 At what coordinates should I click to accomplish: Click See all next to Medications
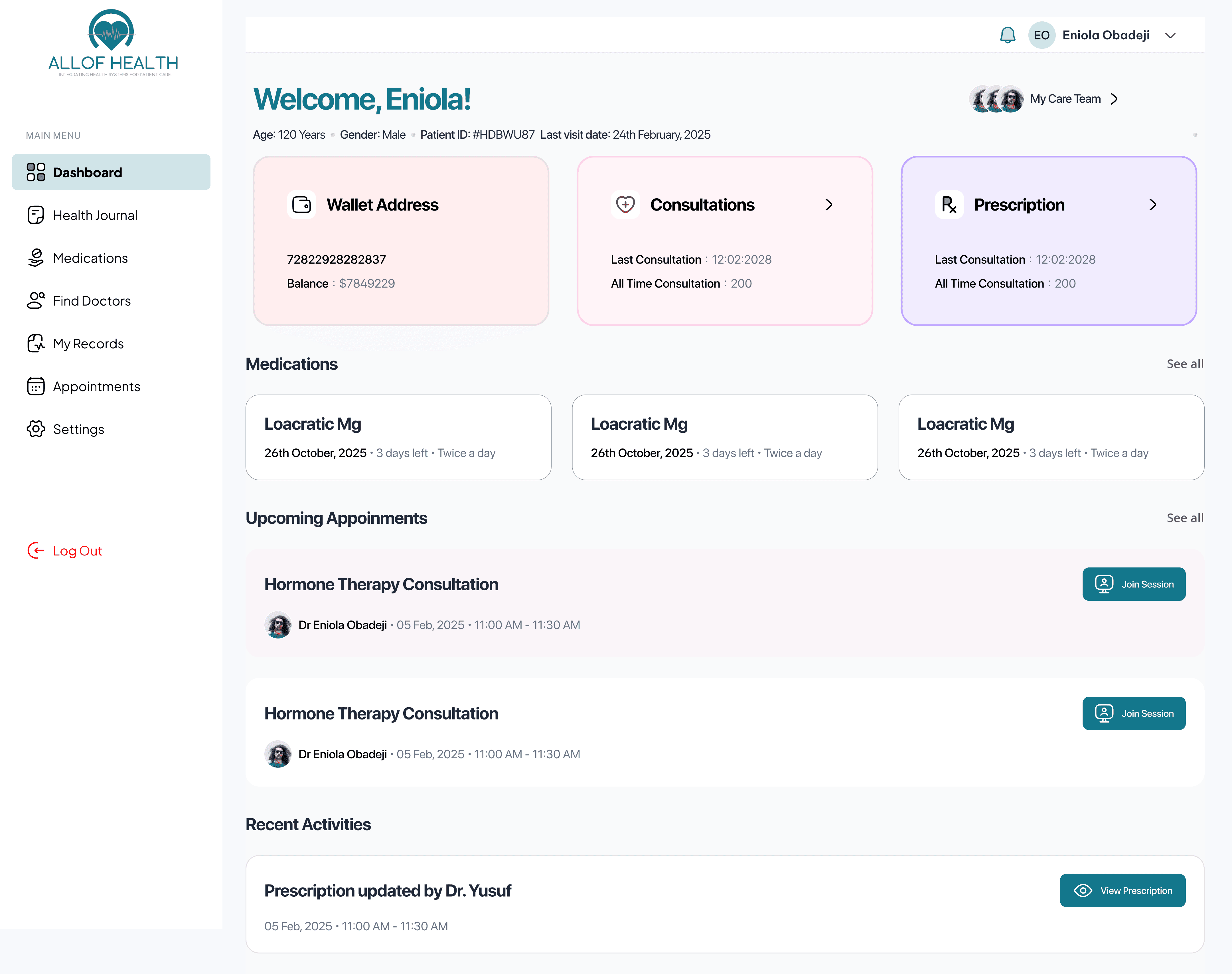1185,364
